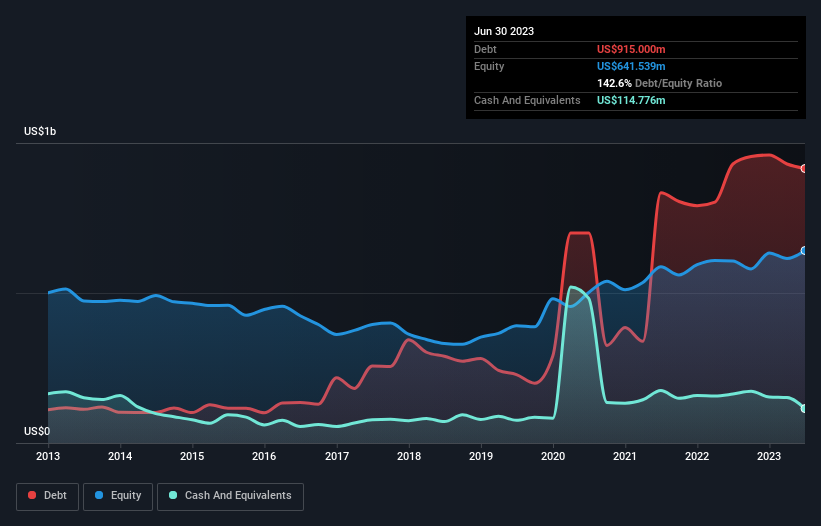Click the 2017 x-axis label
This screenshot has width=821, height=526.
tap(337, 456)
